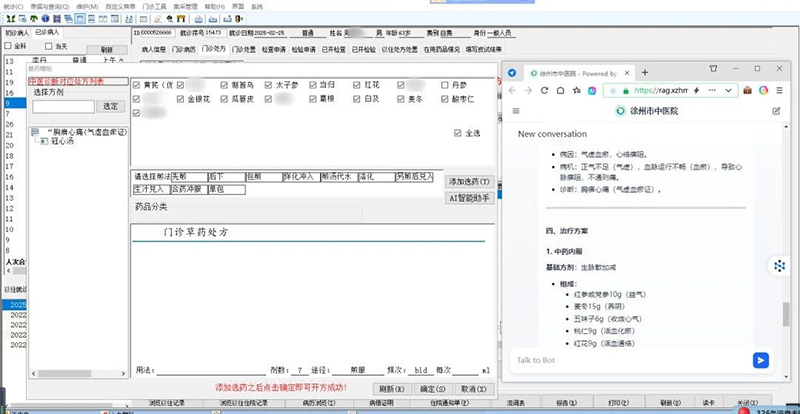
Task: Uncheck the 酸枣仁 herb checkbox
Action: click(446, 100)
